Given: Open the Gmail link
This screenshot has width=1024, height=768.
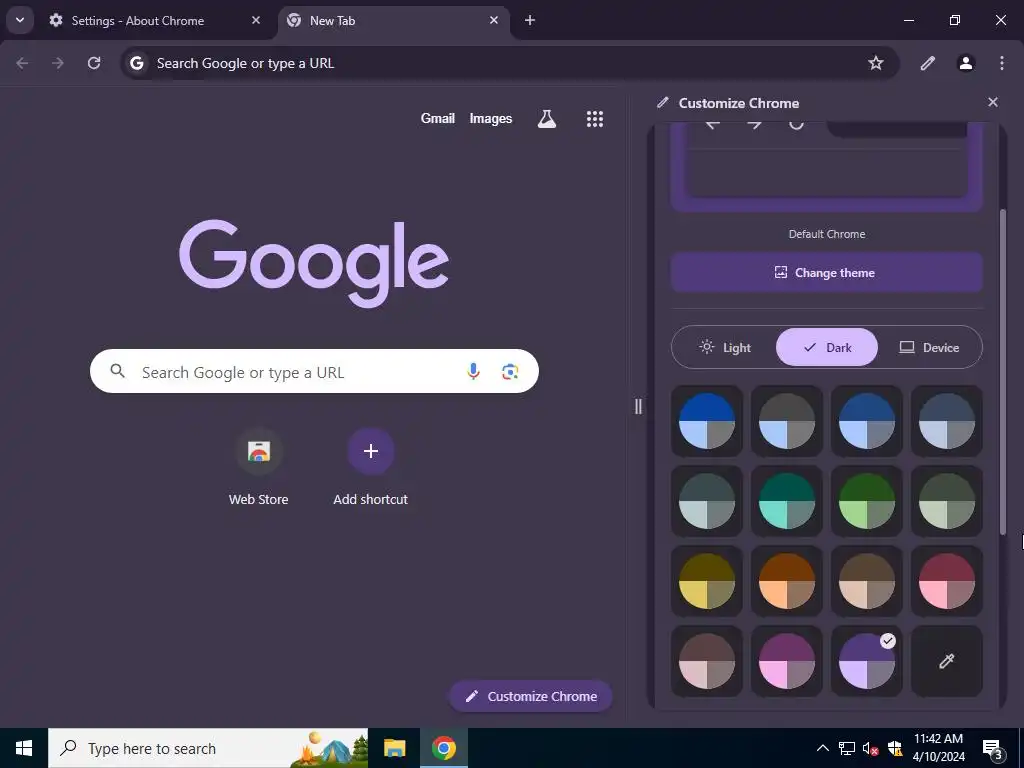Looking at the screenshot, I should [x=438, y=119].
